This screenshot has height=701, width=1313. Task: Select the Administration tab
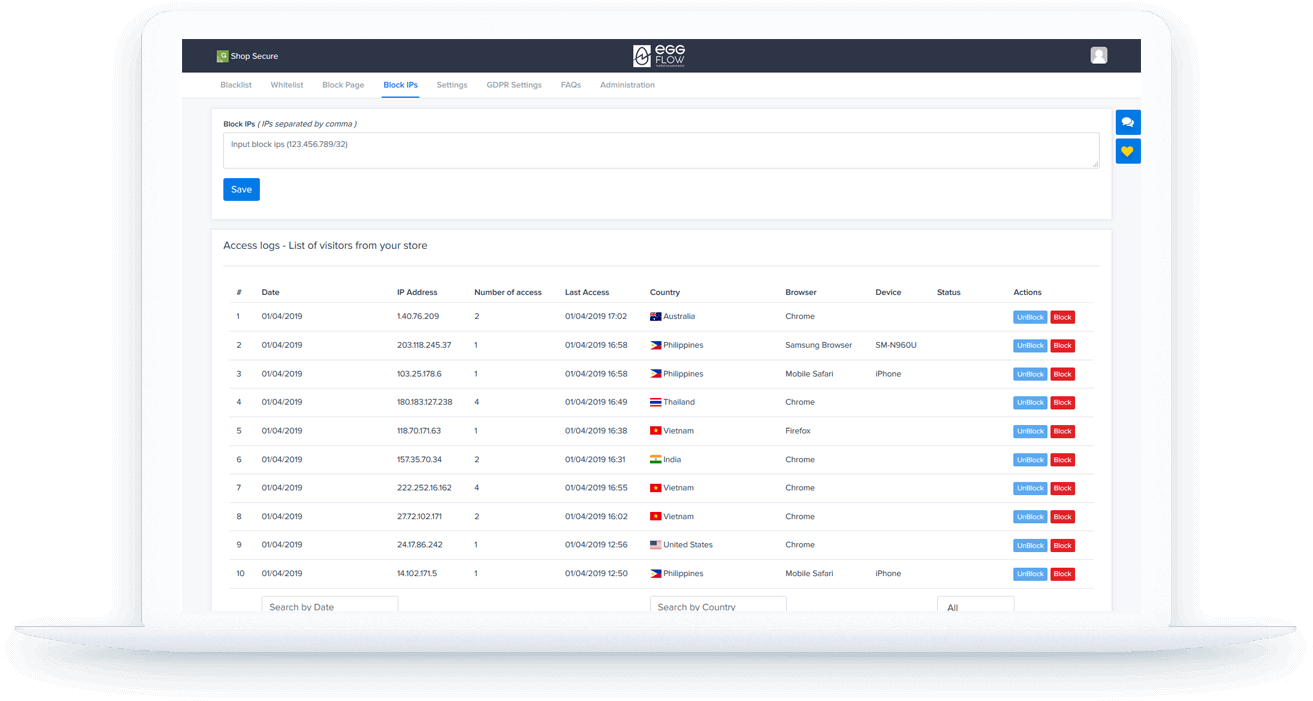click(x=627, y=85)
